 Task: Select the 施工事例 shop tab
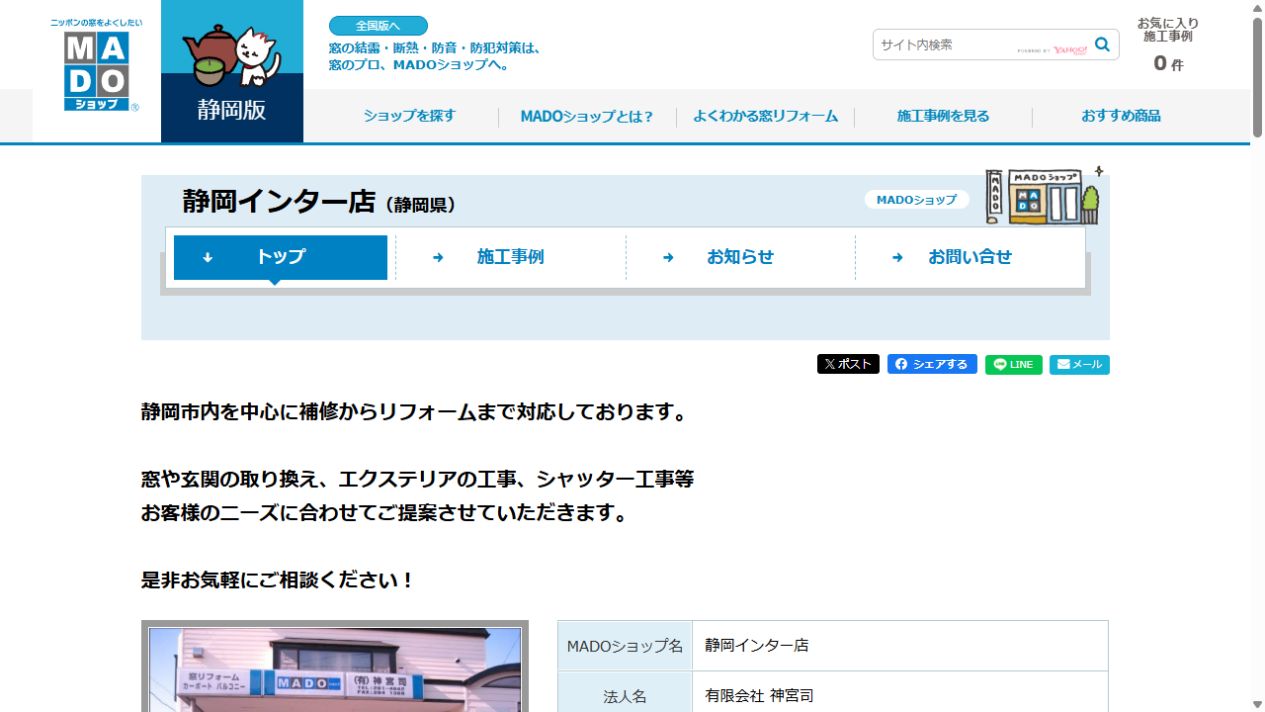pos(510,257)
